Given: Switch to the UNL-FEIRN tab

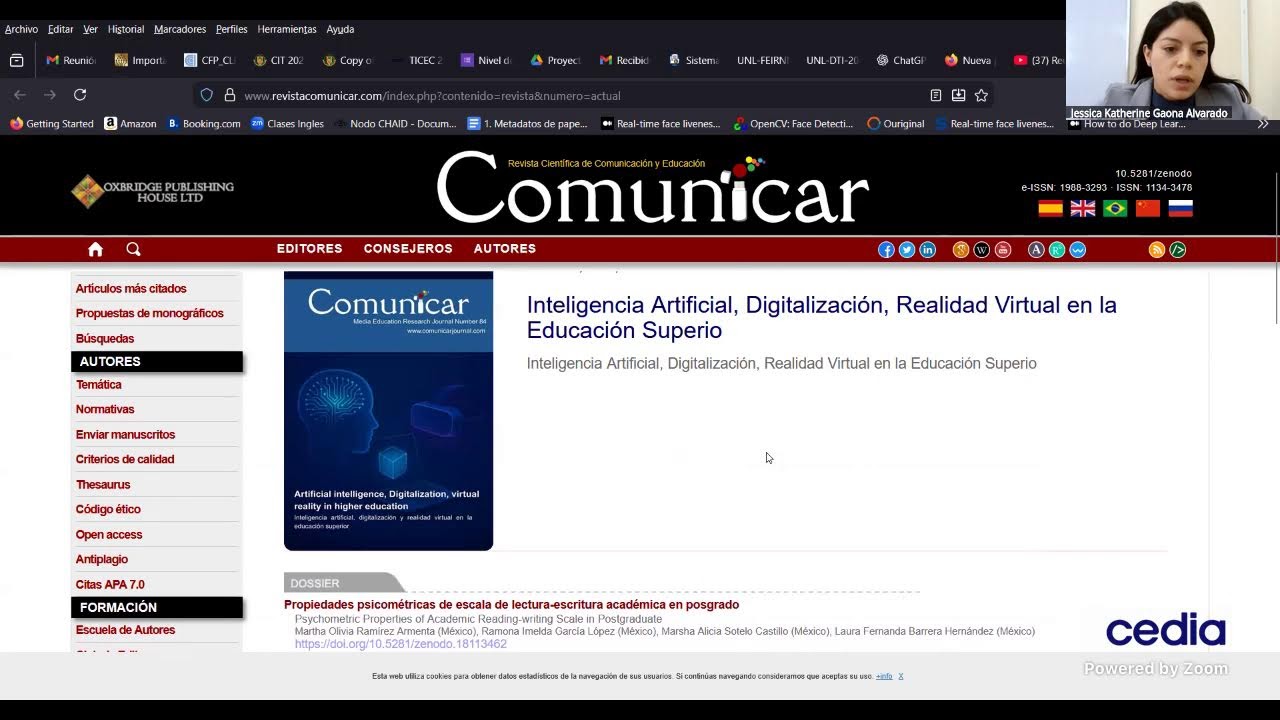Looking at the screenshot, I should click(x=762, y=60).
